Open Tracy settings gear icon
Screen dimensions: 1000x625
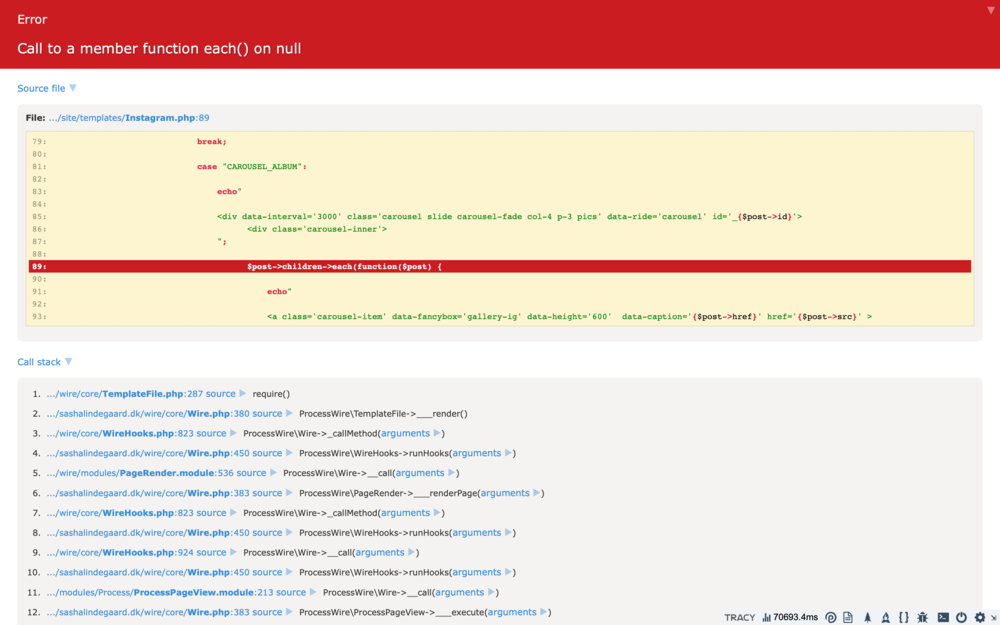[979, 618]
